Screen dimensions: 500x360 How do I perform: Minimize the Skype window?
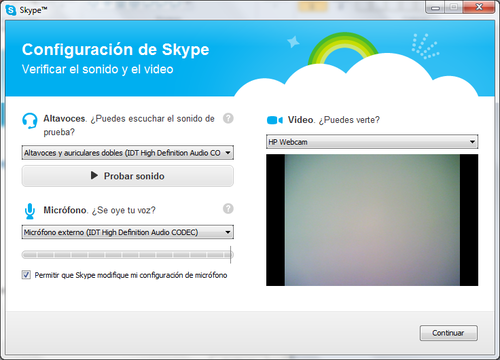435,7
